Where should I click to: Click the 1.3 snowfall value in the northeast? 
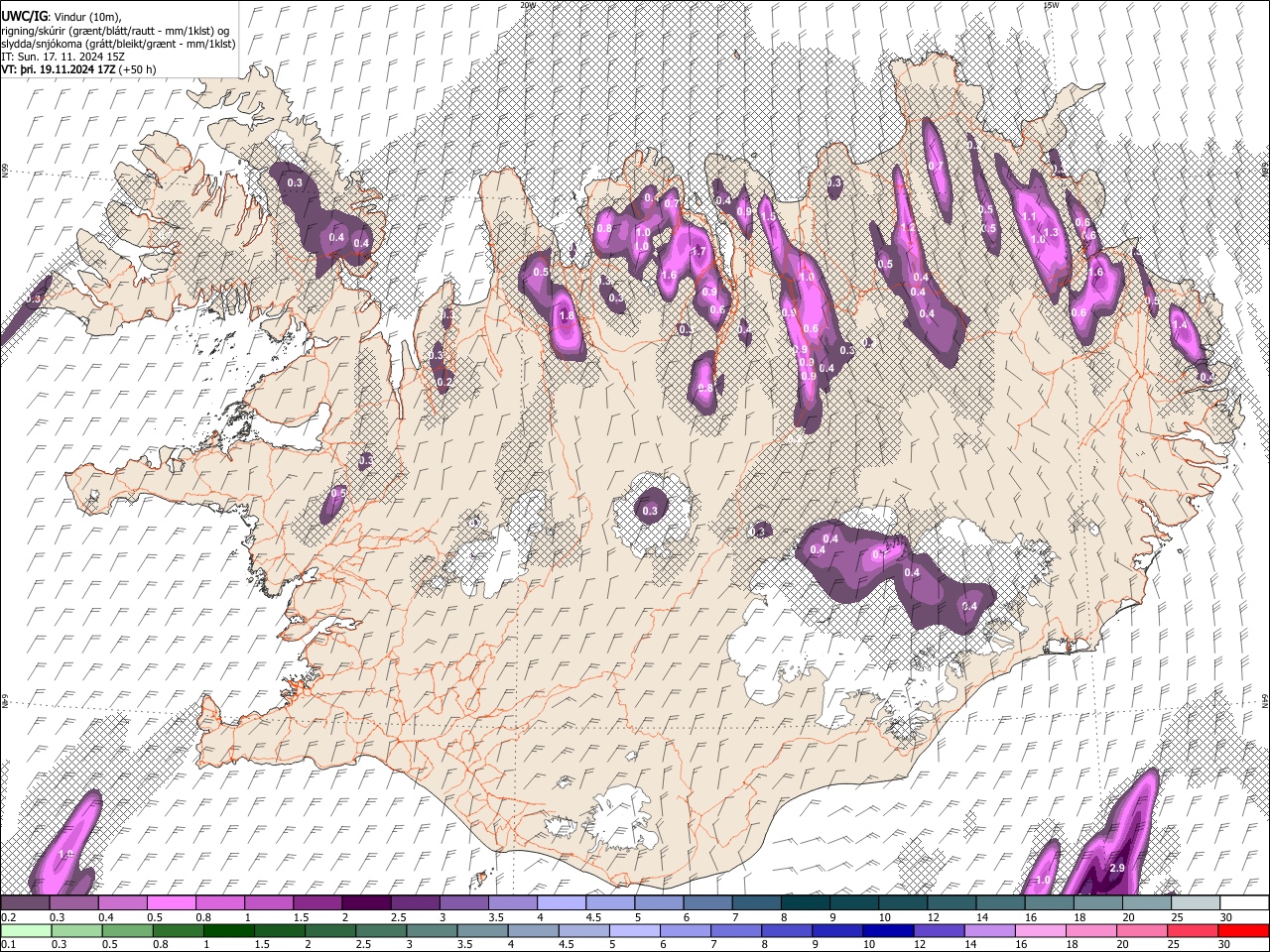[x=1052, y=232]
